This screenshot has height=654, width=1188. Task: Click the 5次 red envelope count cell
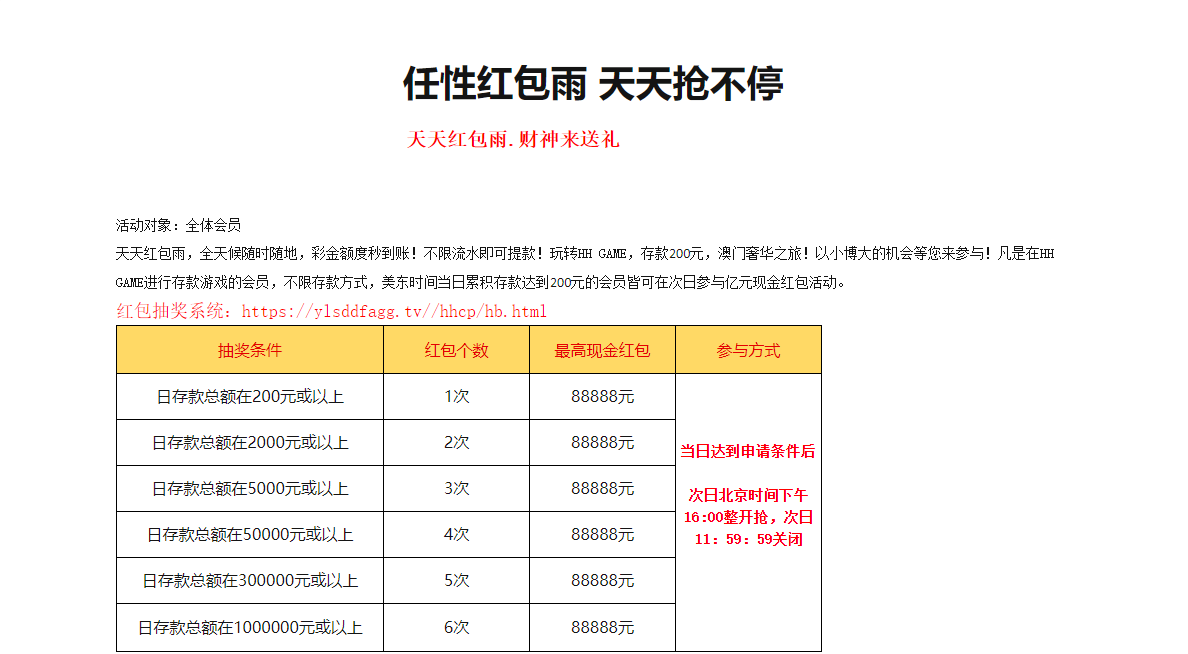click(456, 581)
